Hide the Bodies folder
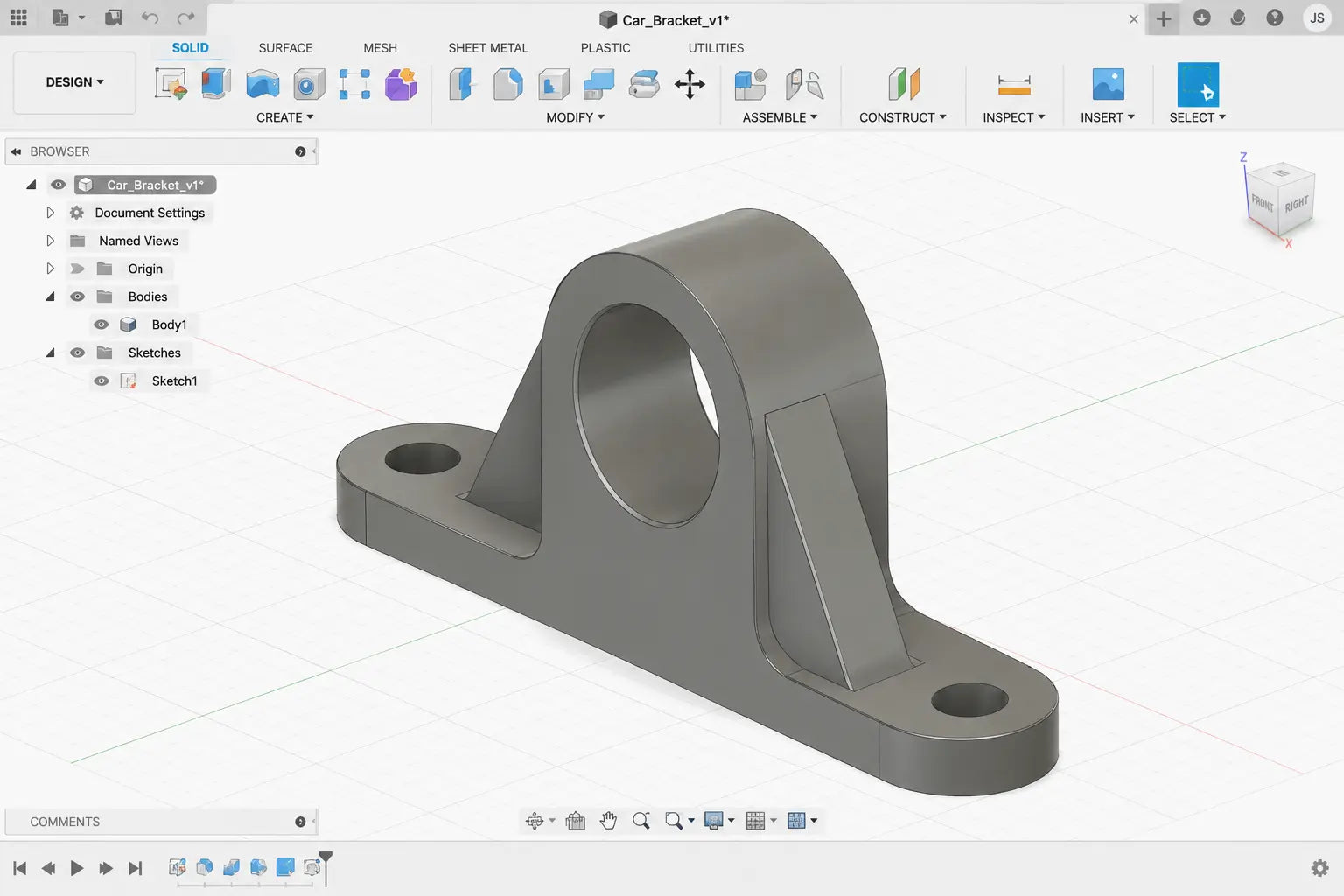The image size is (1344, 896). [x=77, y=297]
